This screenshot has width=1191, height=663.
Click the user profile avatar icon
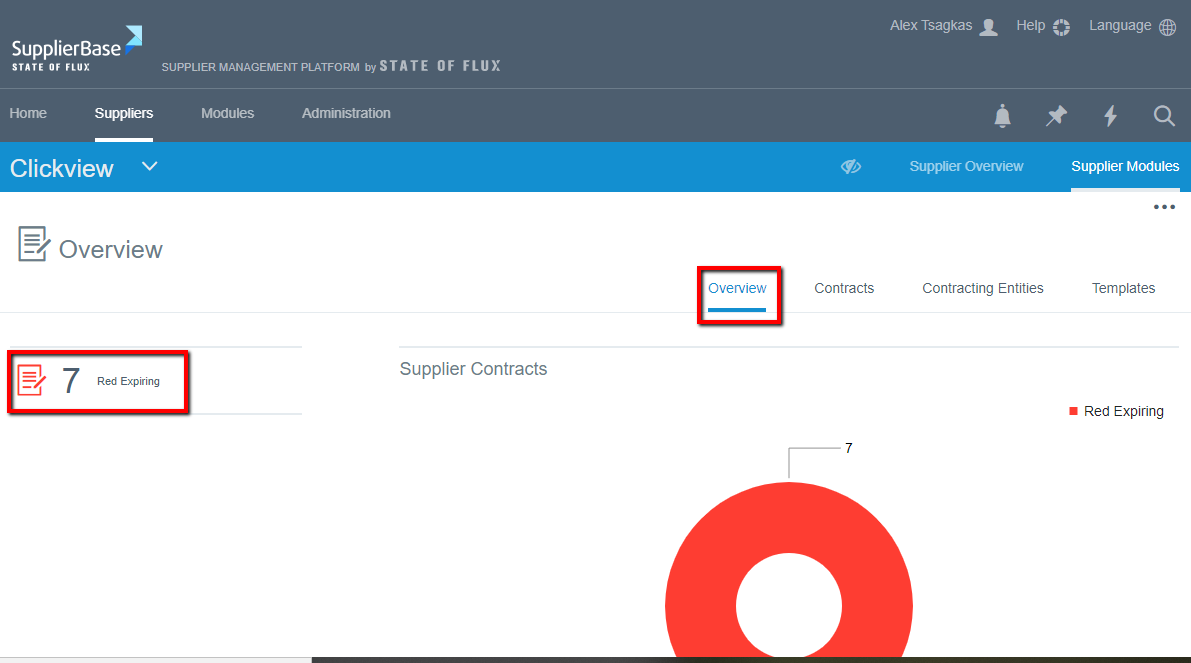(988, 27)
